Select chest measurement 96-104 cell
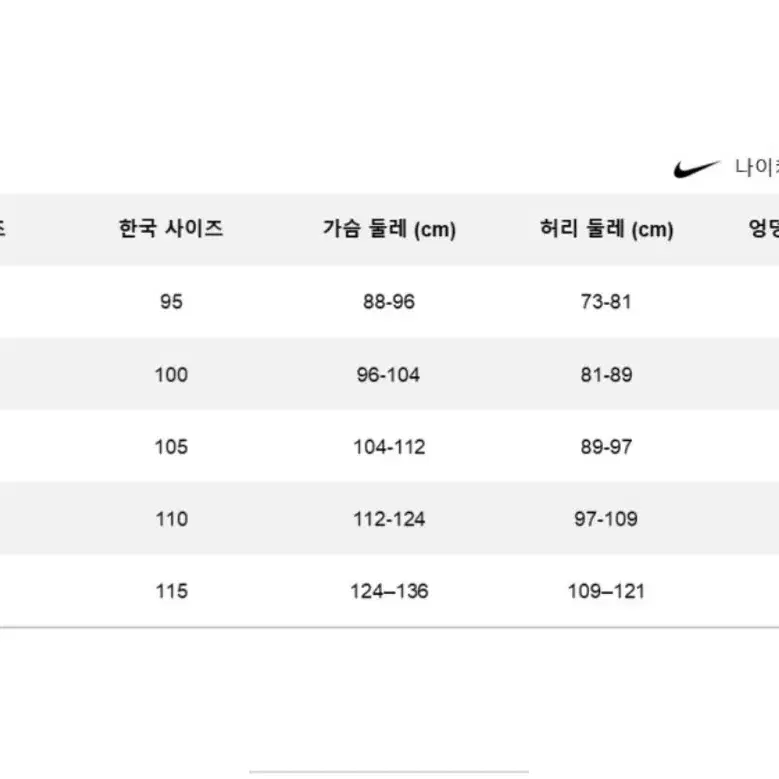 389,374
